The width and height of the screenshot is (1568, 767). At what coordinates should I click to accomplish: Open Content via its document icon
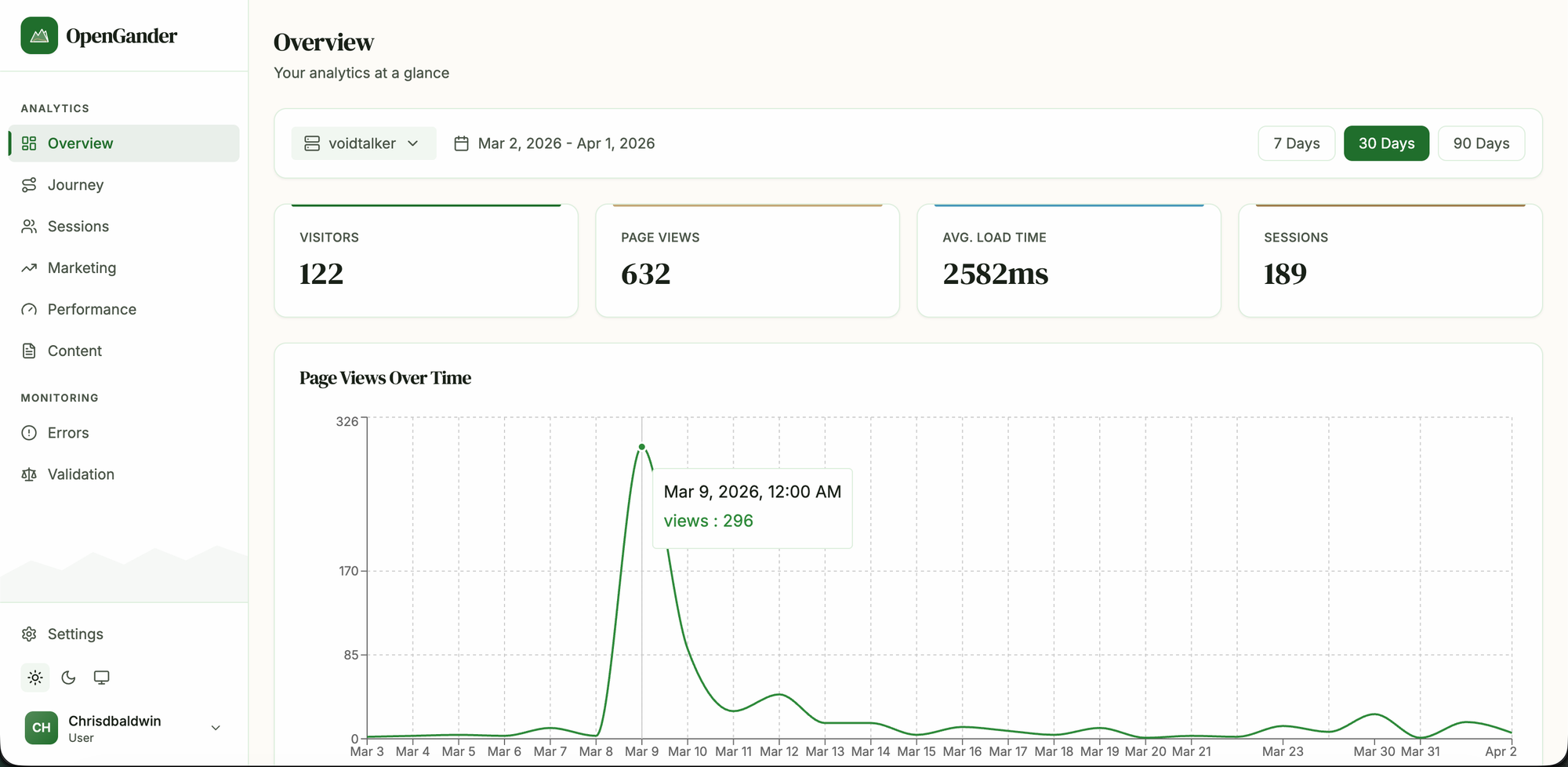(29, 351)
